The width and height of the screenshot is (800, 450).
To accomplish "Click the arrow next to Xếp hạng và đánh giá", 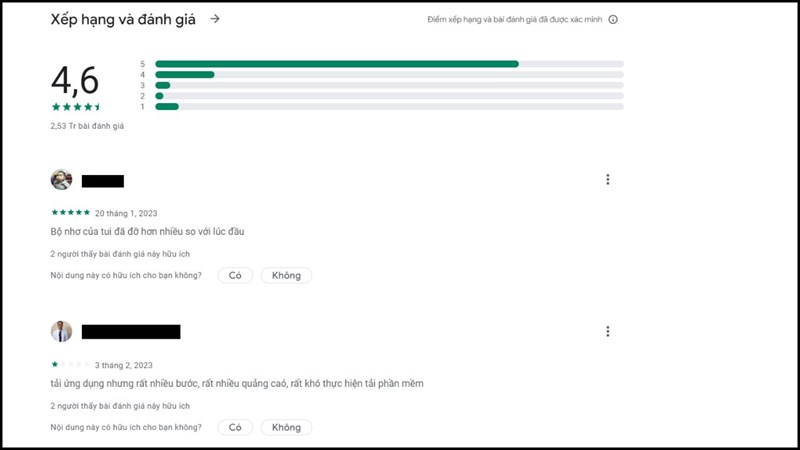I will coord(215,19).
